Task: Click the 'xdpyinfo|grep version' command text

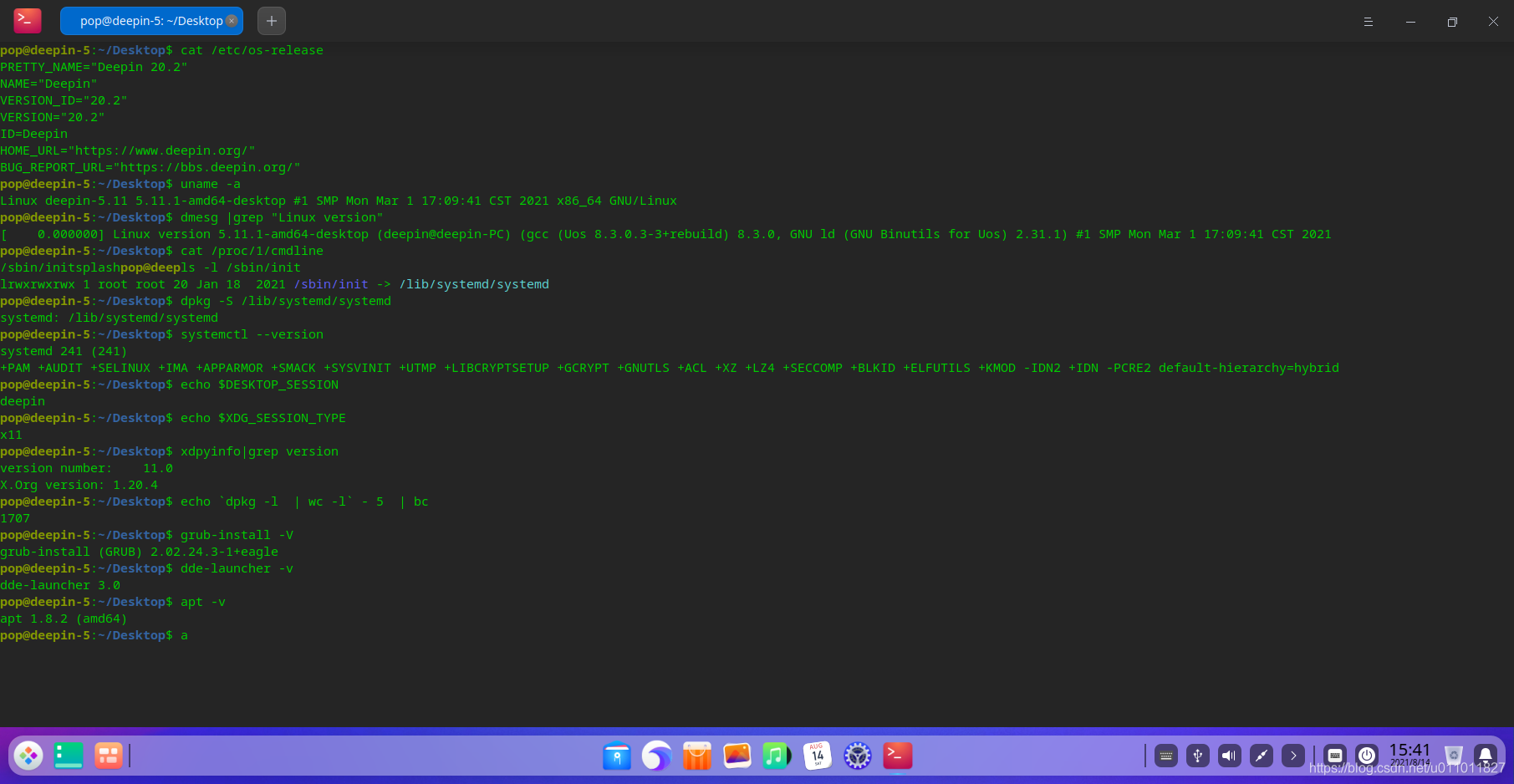Action: pos(259,451)
